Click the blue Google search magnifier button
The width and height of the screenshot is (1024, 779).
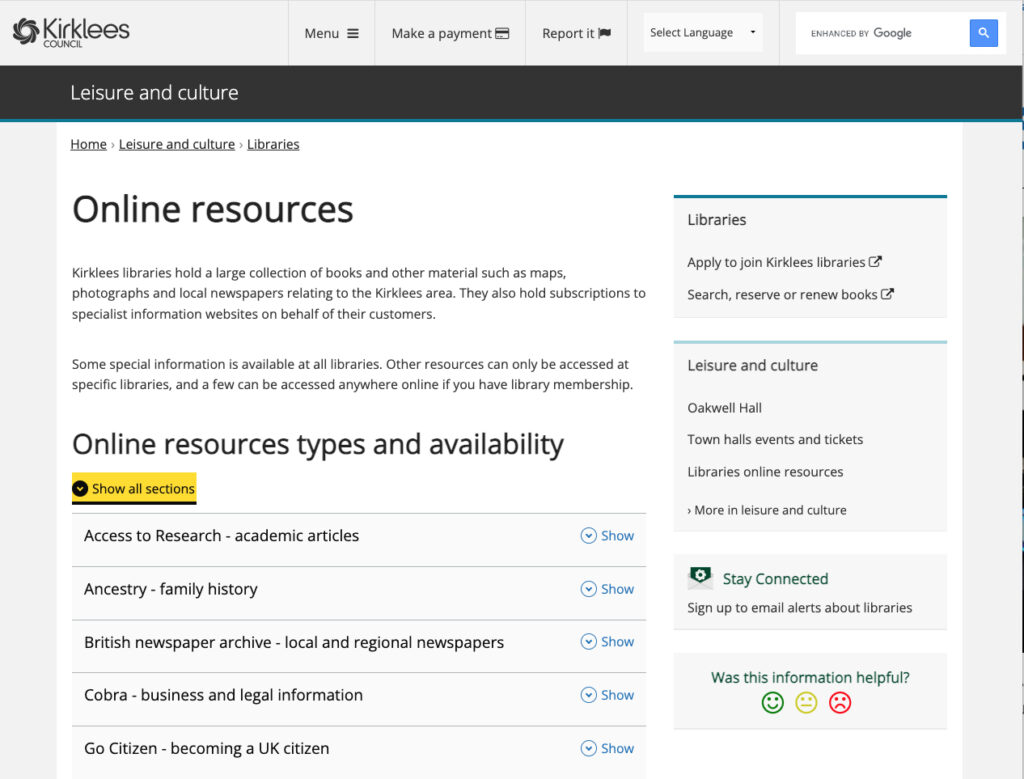click(x=983, y=33)
